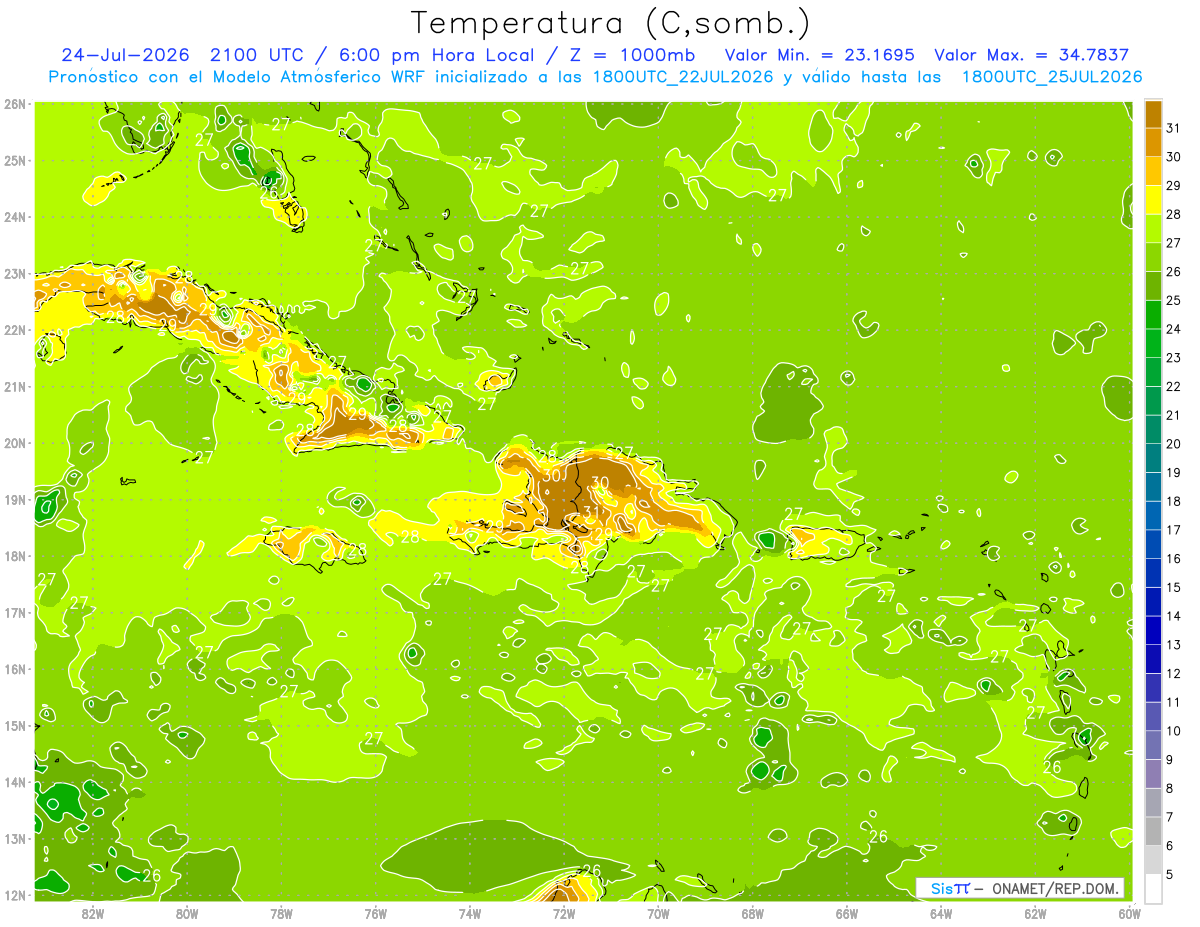Screen dimensions: 1200x927
Task: Click the 76W longitude axis label
Action: click(x=375, y=912)
